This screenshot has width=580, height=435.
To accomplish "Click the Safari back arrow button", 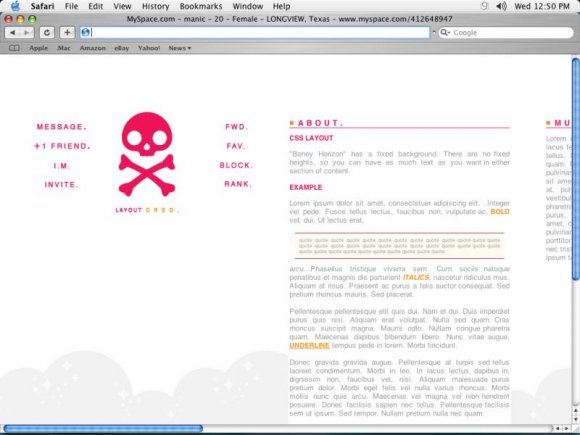I will [12, 33].
